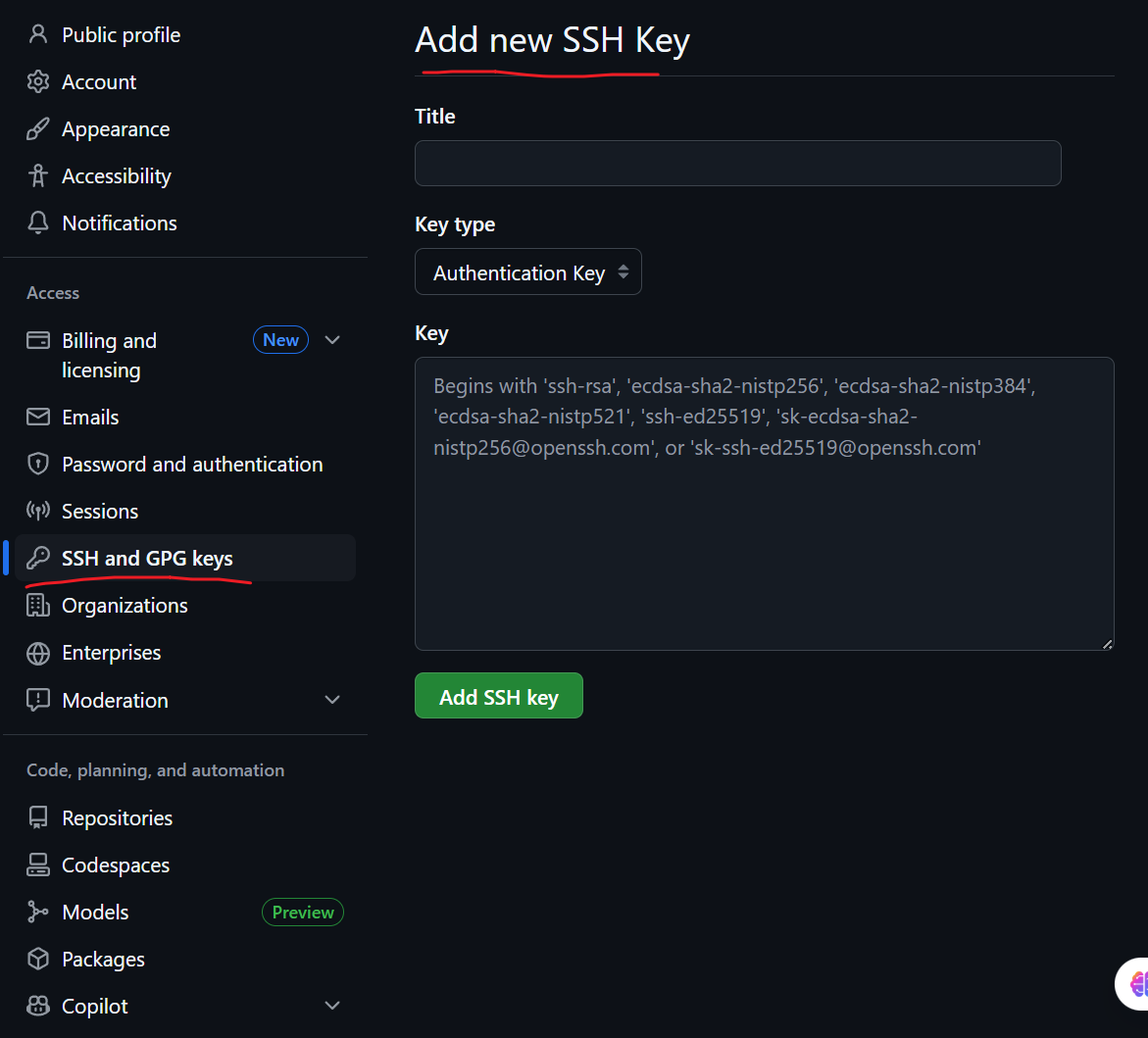This screenshot has width=1148, height=1038.
Task: Open Notifications settings
Action: (120, 223)
